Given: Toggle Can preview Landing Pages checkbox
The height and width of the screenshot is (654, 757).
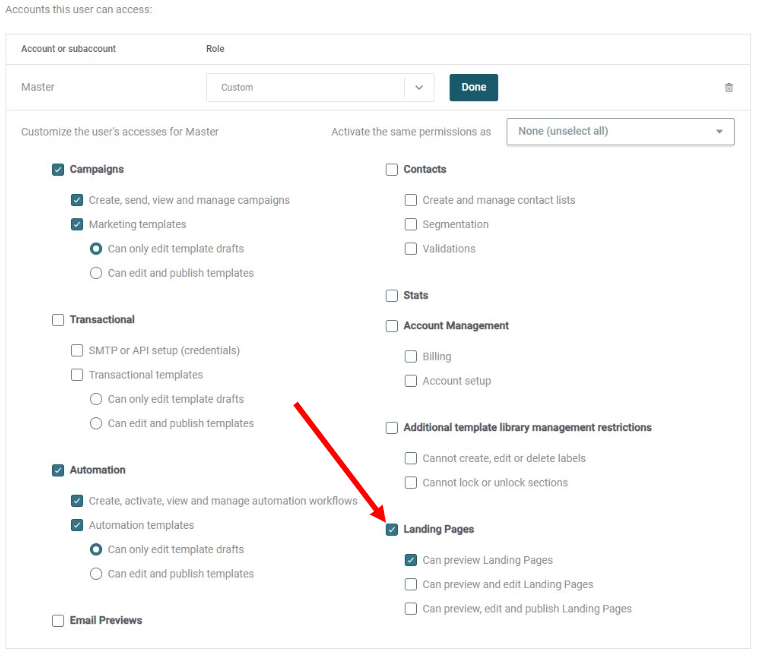Looking at the screenshot, I should click(411, 560).
